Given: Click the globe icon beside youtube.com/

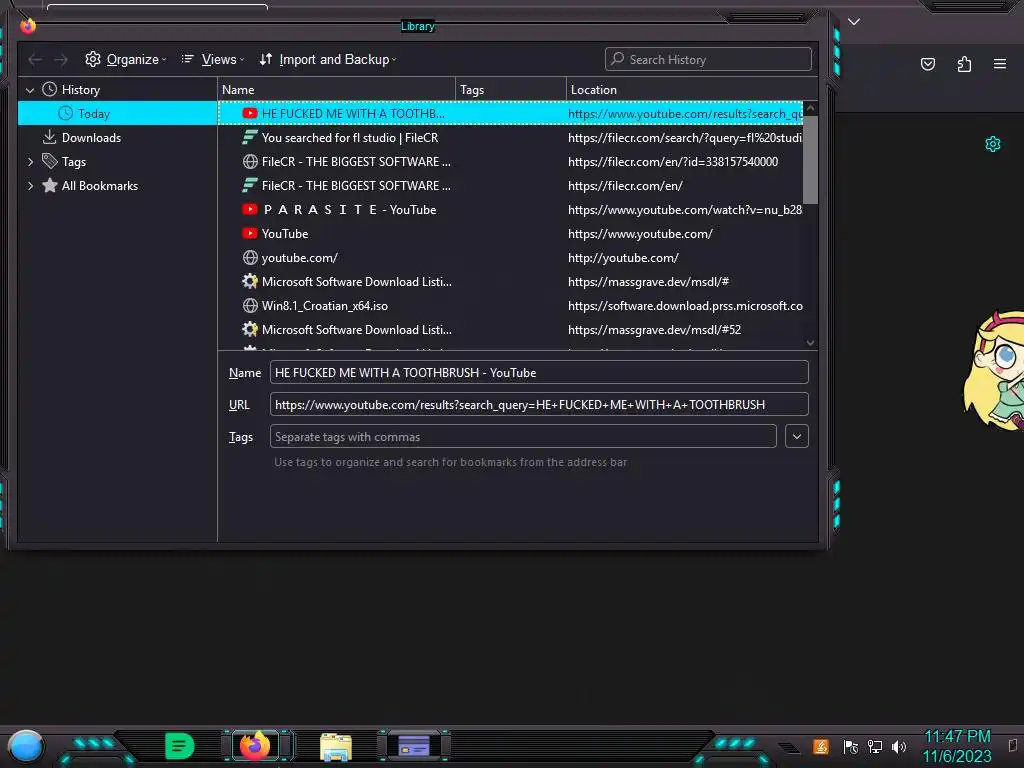Looking at the screenshot, I should 249,257.
